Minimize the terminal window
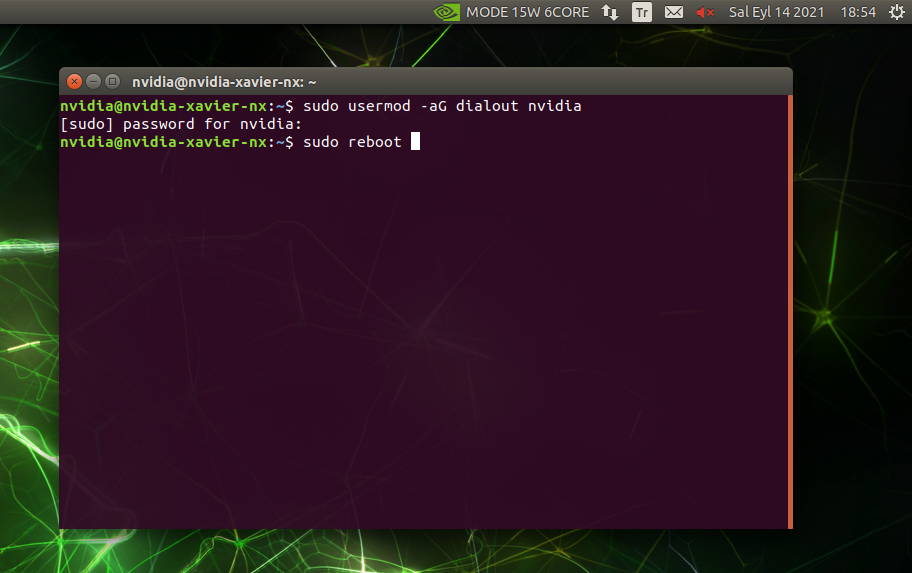 93,81
